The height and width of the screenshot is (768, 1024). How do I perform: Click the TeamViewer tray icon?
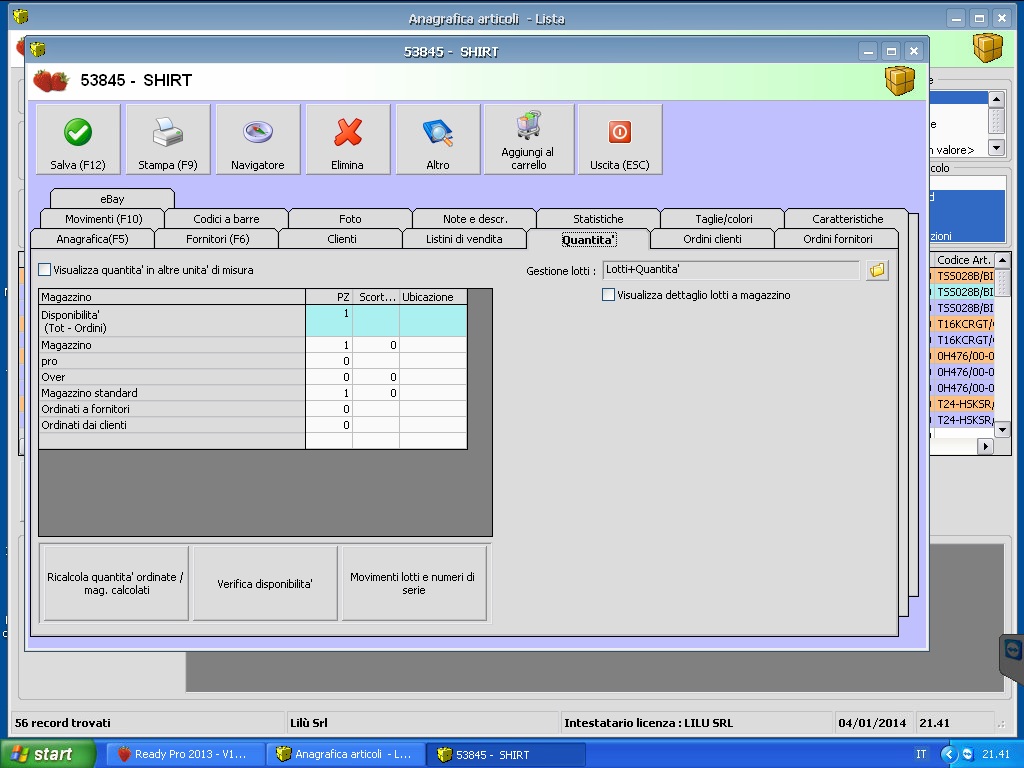[x=968, y=754]
